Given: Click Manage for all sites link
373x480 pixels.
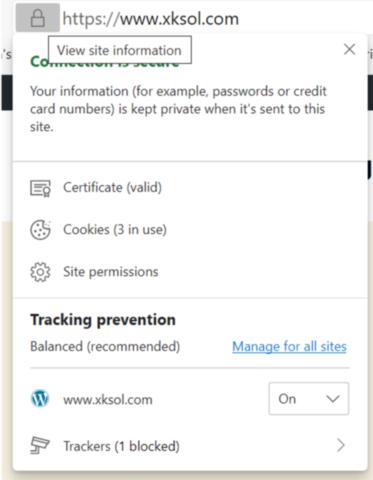Looking at the screenshot, I should coord(289,347).
